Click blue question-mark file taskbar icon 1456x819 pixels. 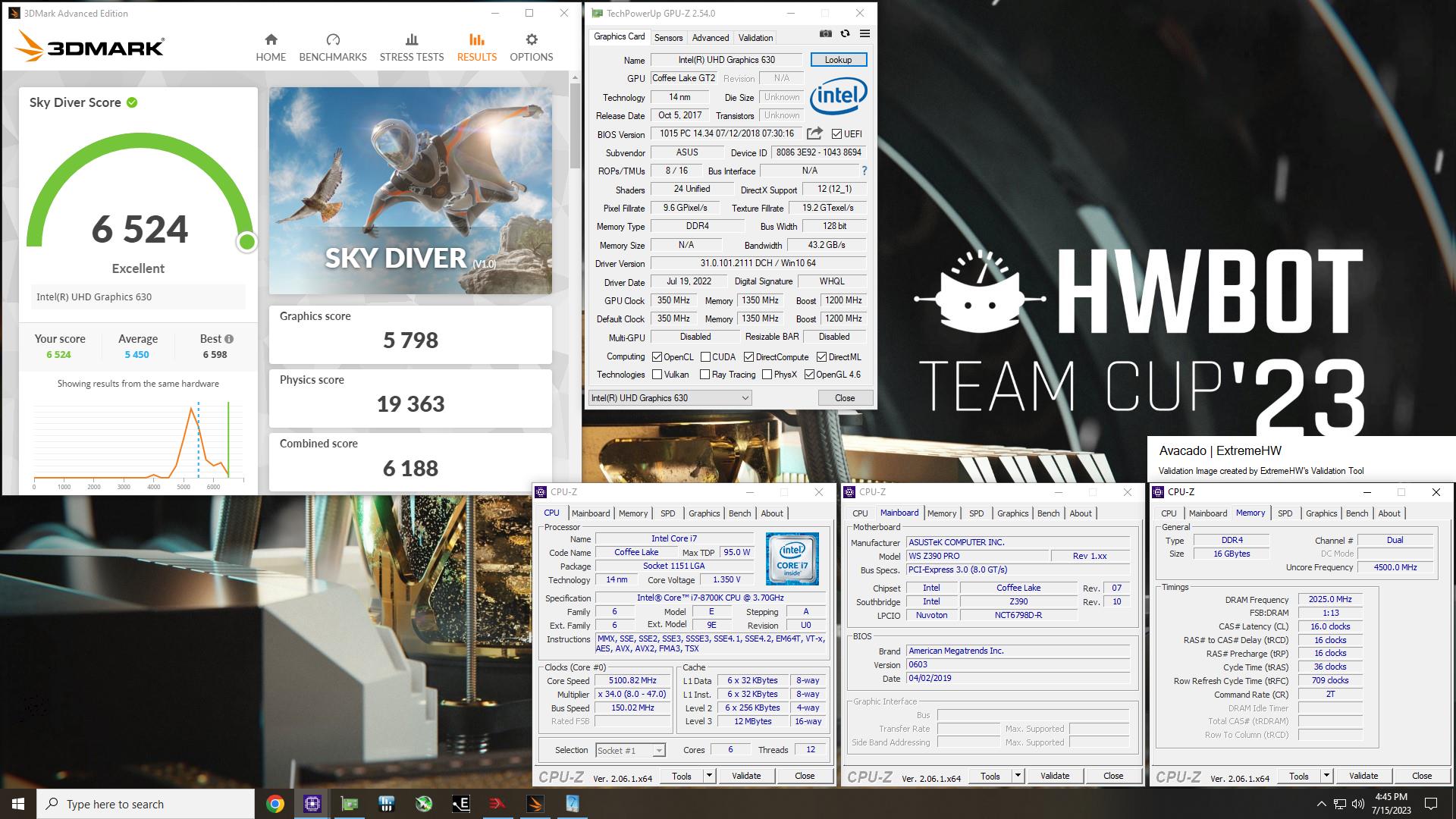click(x=572, y=804)
